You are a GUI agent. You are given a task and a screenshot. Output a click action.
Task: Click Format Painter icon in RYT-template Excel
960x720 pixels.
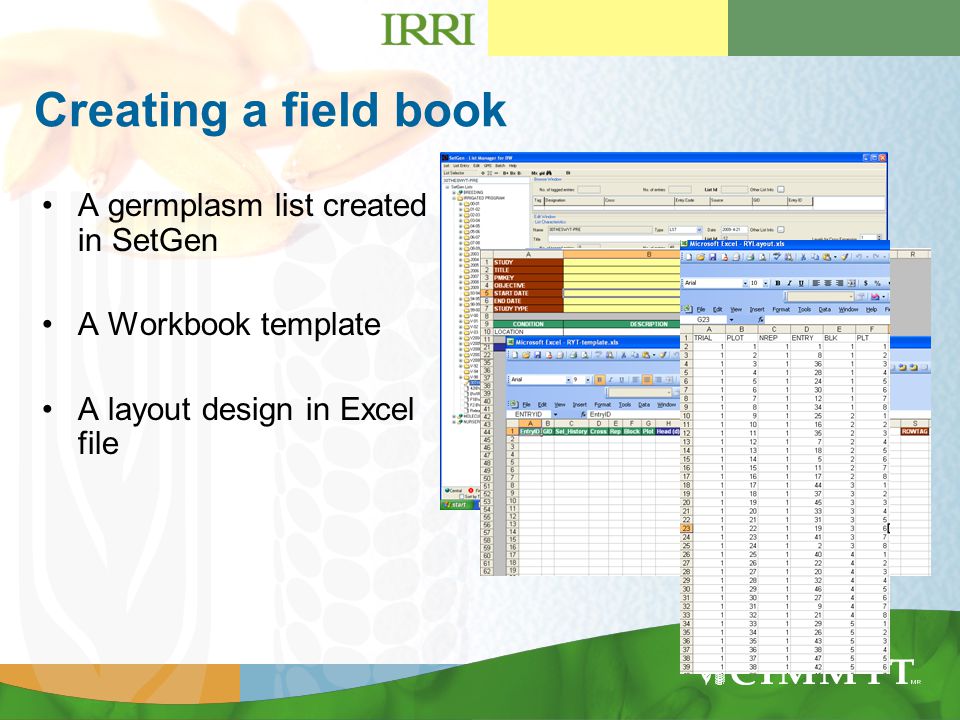click(x=662, y=355)
